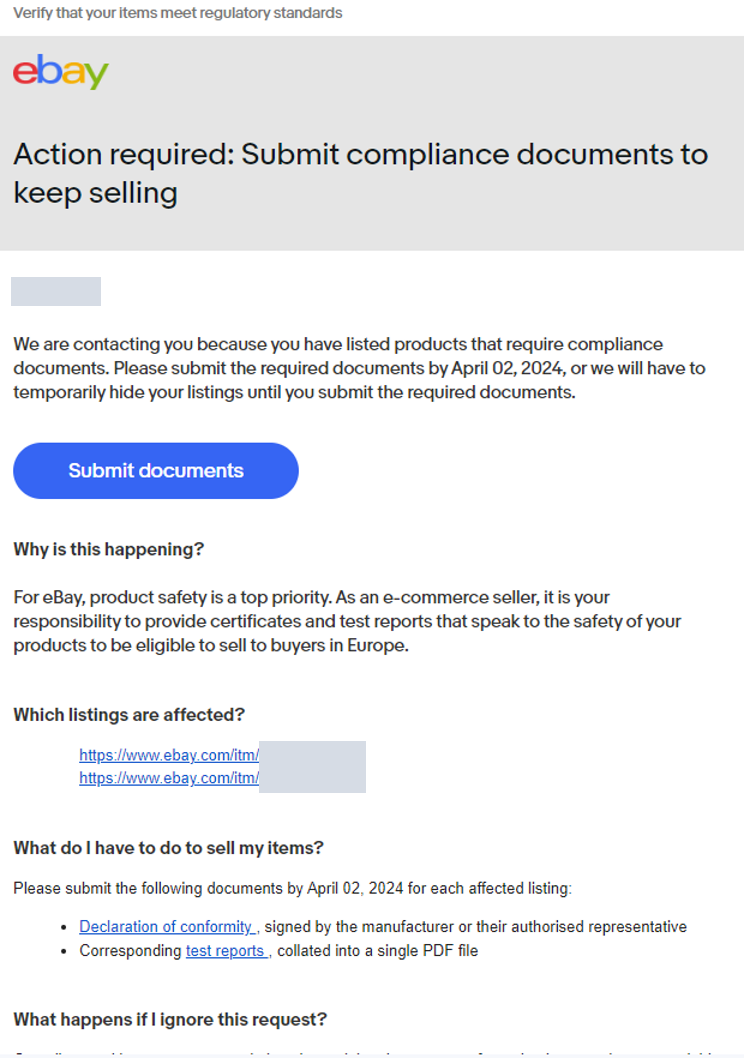Click 'collated into a single PDF file' text
744x1058 pixels.
pos(377,951)
